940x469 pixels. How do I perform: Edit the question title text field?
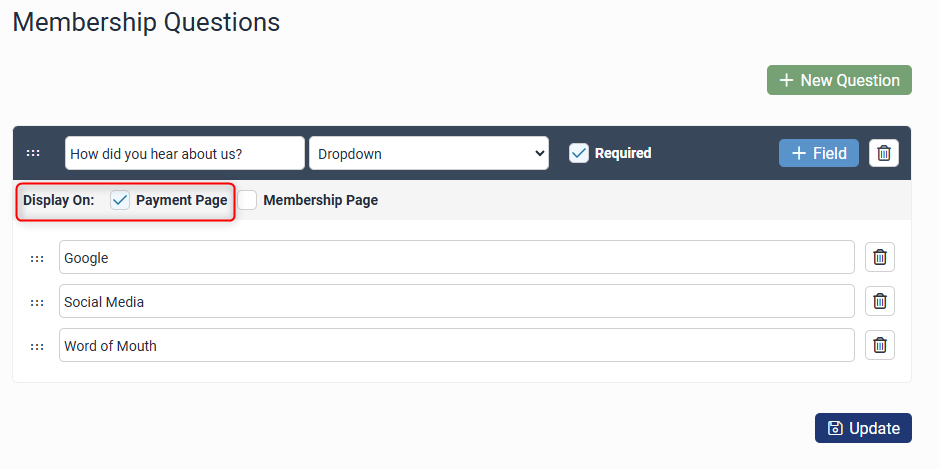tap(184, 154)
